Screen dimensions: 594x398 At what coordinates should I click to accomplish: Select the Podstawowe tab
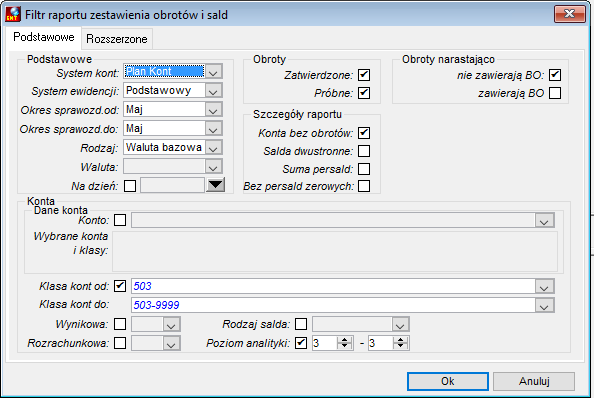[x=44, y=37]
